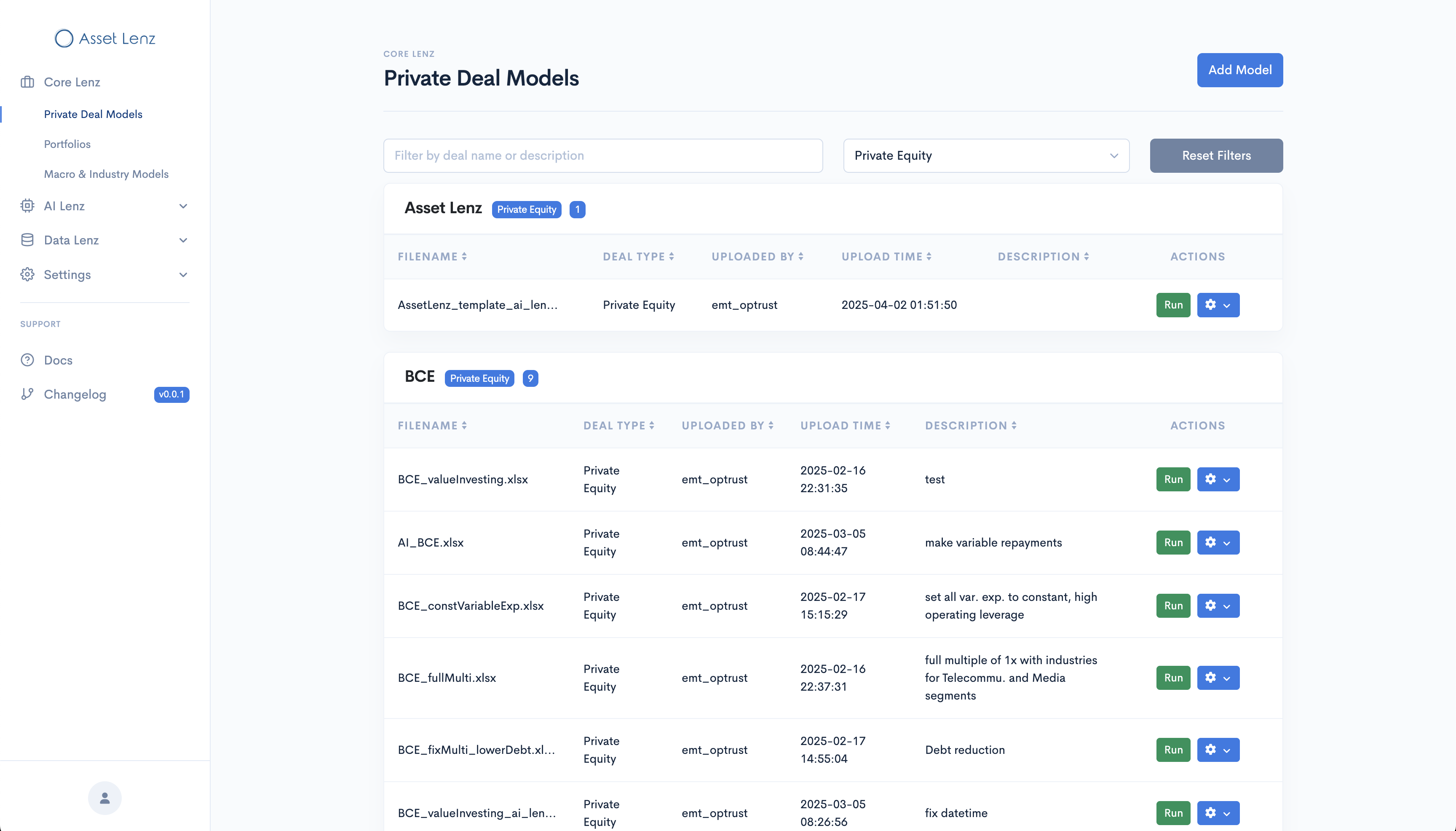1456x831 pixels.
Task: Click the Changelog branch icon
Action: (27, 394)
